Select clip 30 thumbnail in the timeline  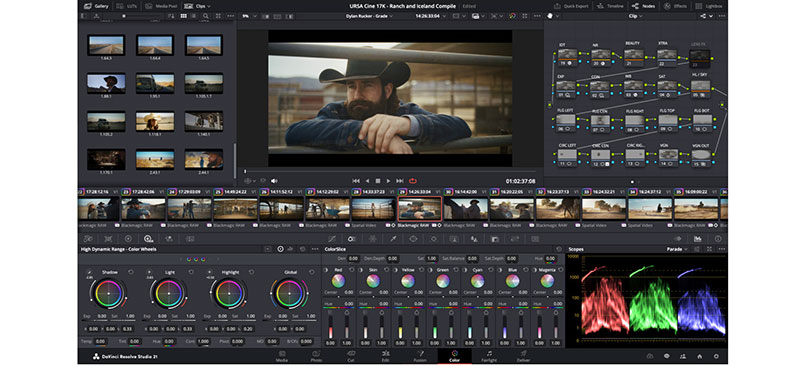pos(465,209)
